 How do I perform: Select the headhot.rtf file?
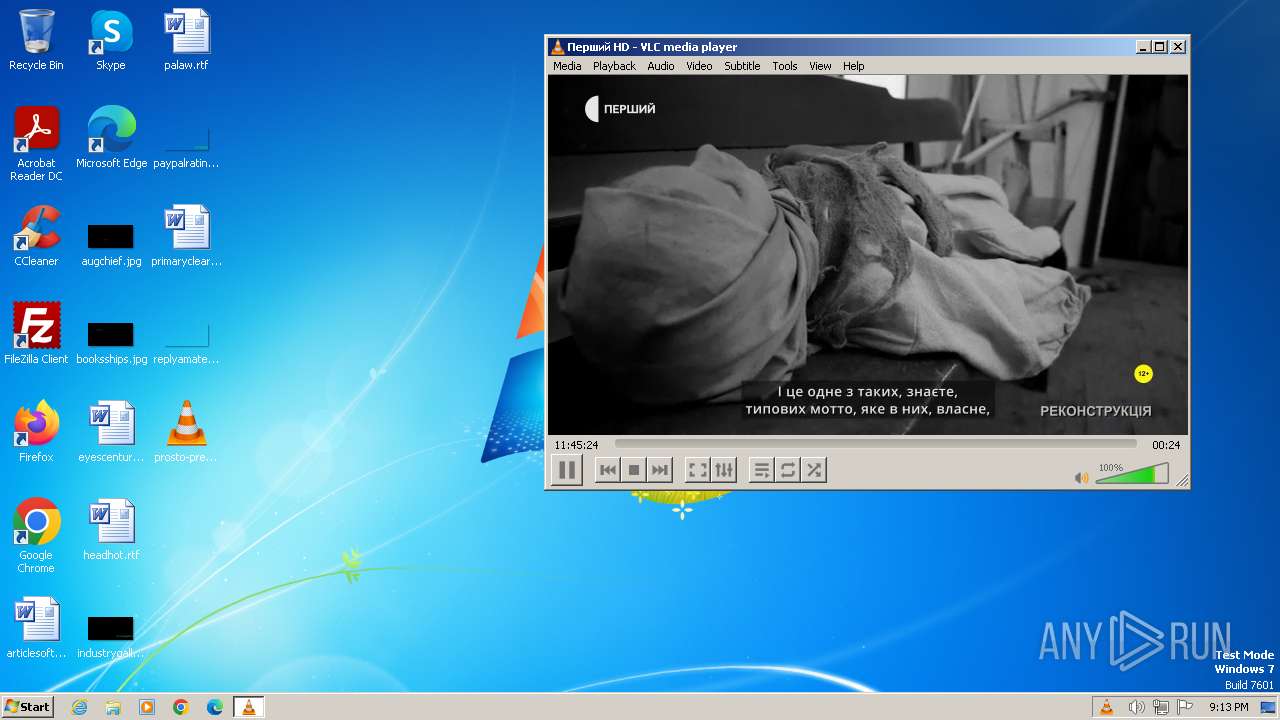pyautogui.click(x=111, y=530)
